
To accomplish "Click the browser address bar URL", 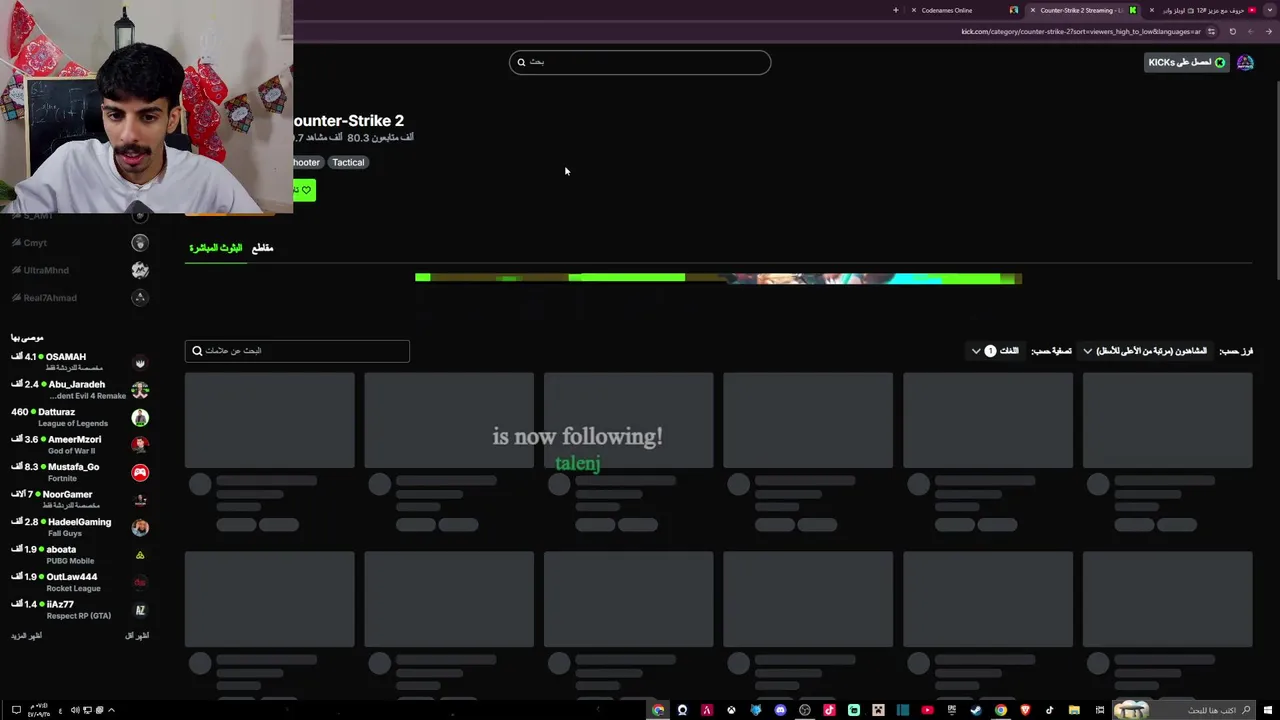I will [1081, 31].
